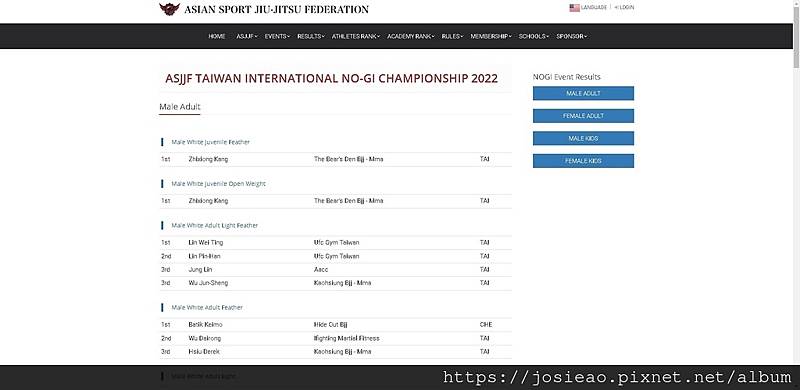Click the US flag language icon
This screenshot has width=800, height=390.
click(x=574, y=8)
